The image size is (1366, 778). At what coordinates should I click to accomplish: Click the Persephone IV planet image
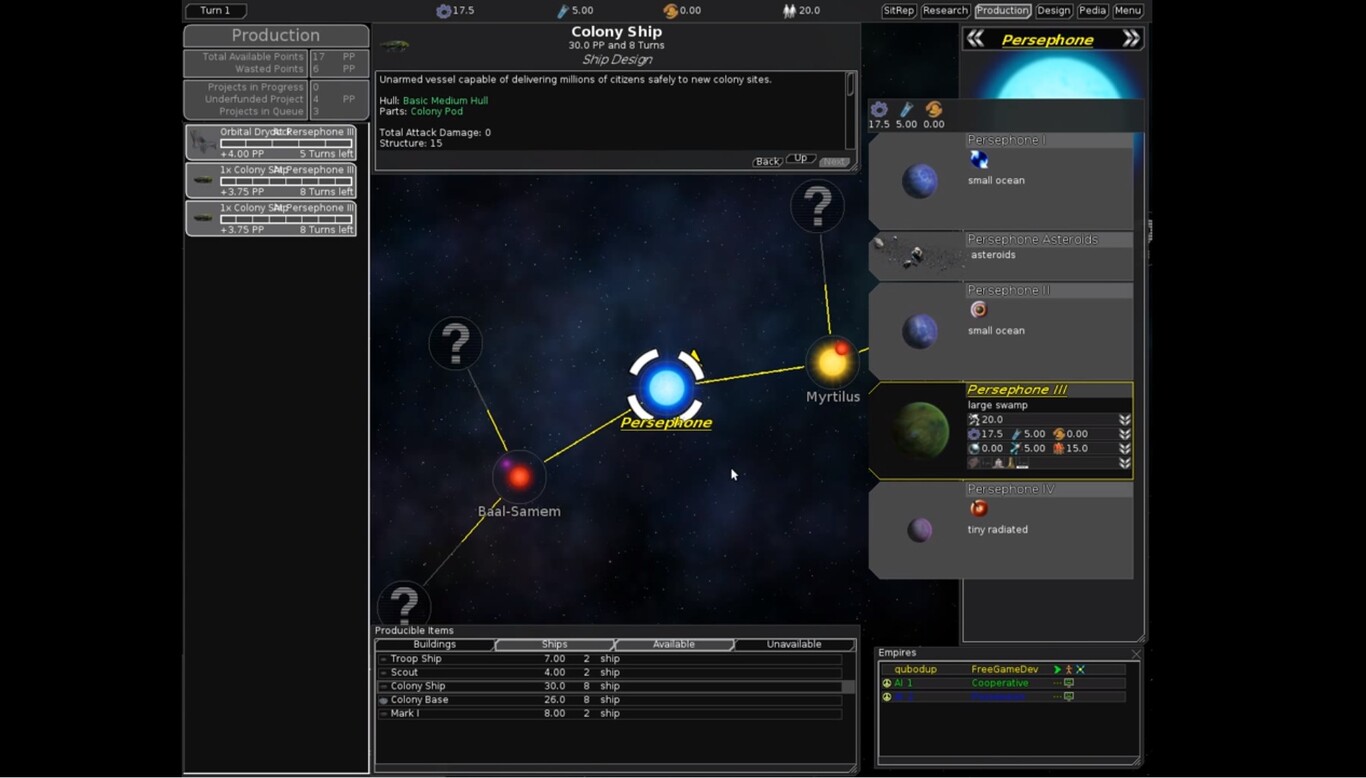919,530
